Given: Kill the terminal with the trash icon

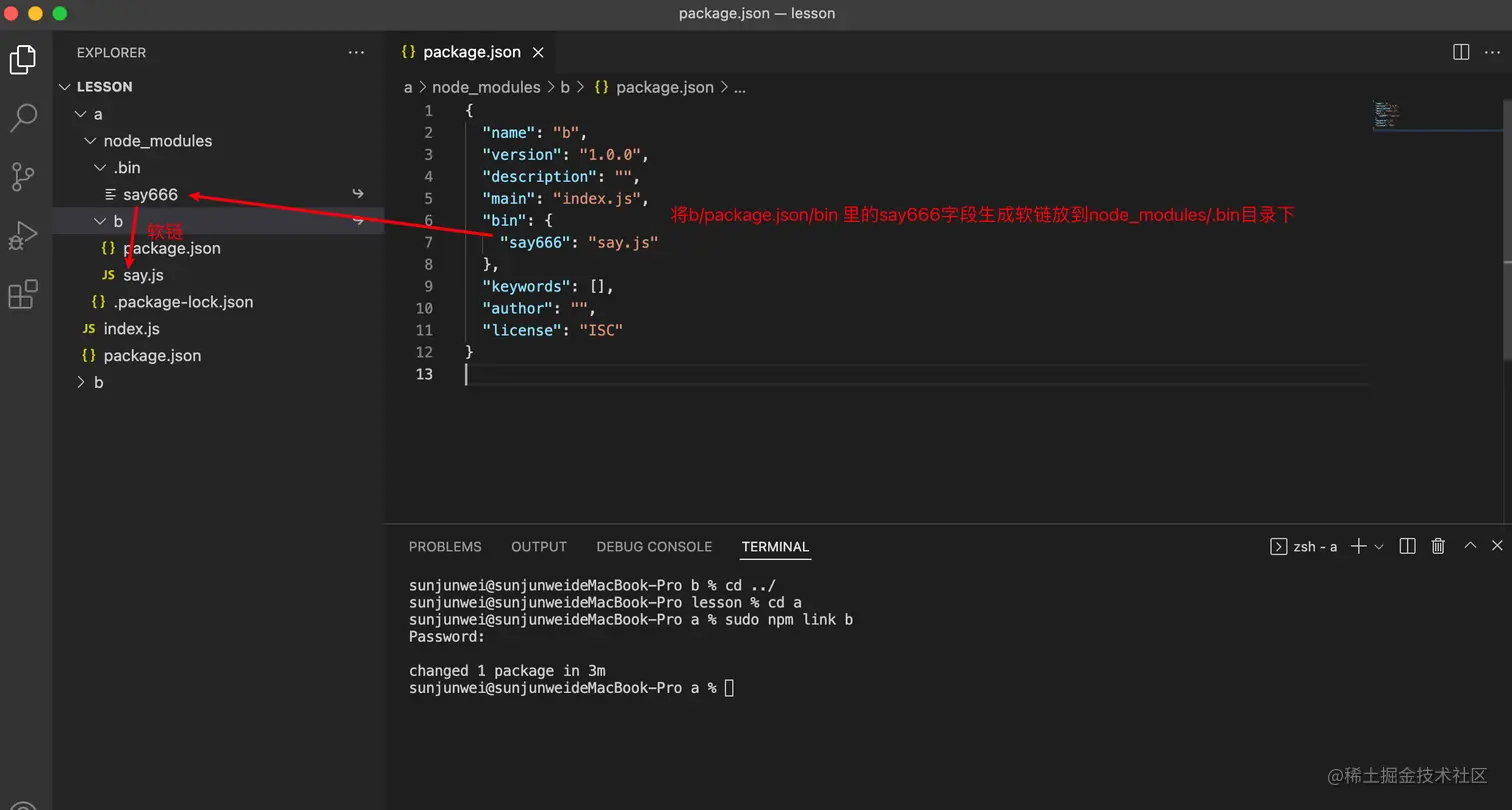Looking at the screenshot, I should click(x=1438, y=546).
